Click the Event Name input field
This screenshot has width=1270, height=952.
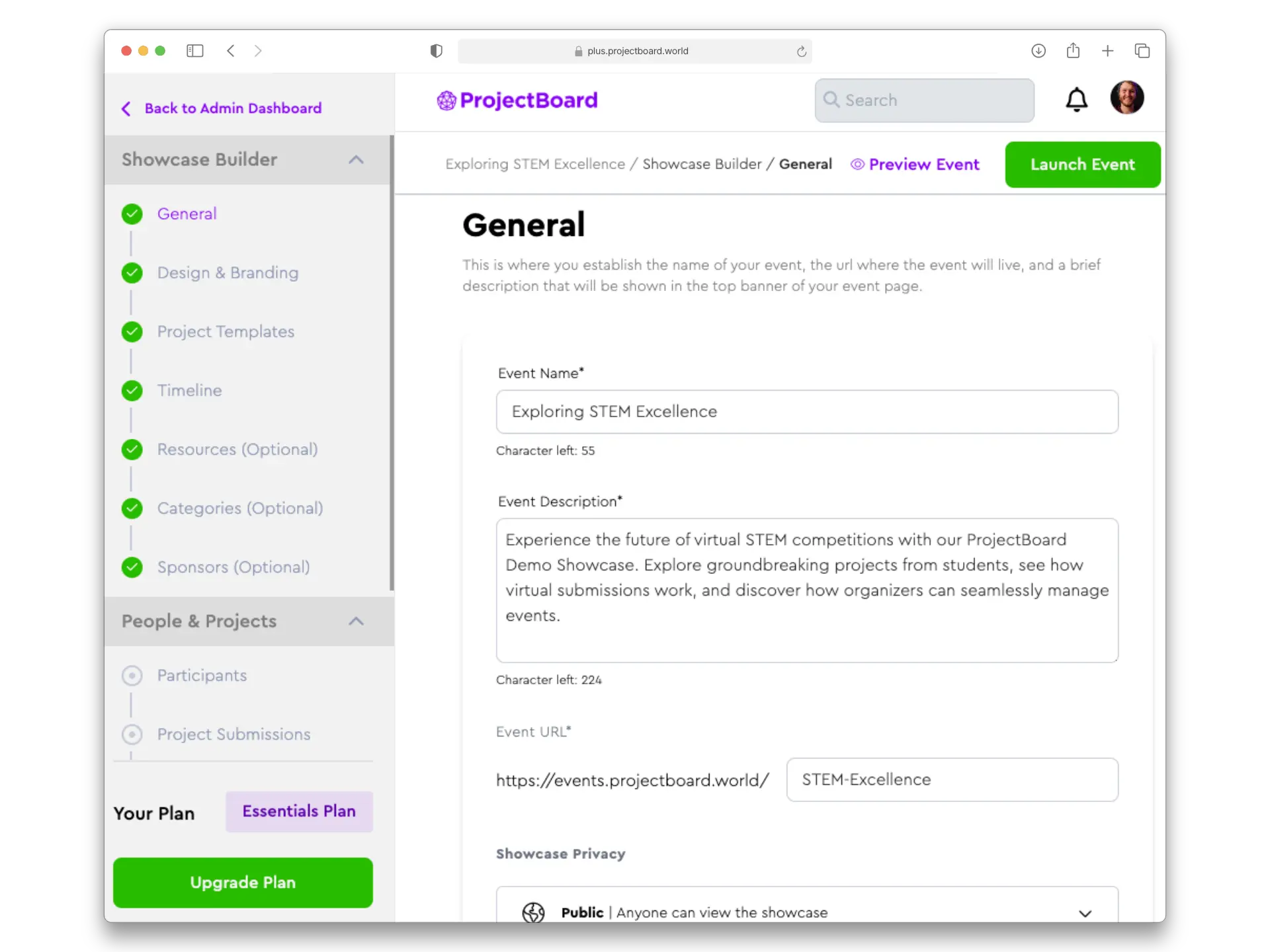807,412
